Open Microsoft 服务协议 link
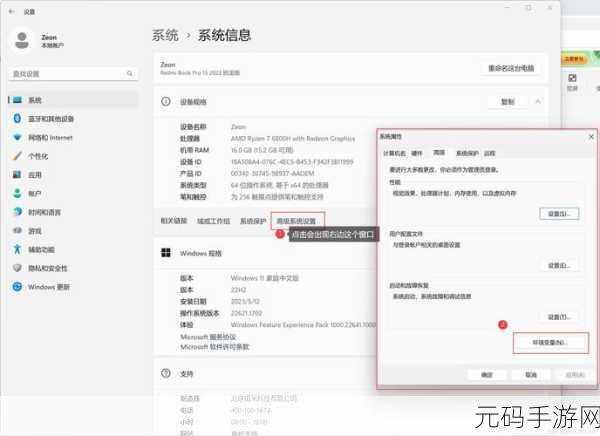This screenshot has width=600, height=436. (208, 337)
